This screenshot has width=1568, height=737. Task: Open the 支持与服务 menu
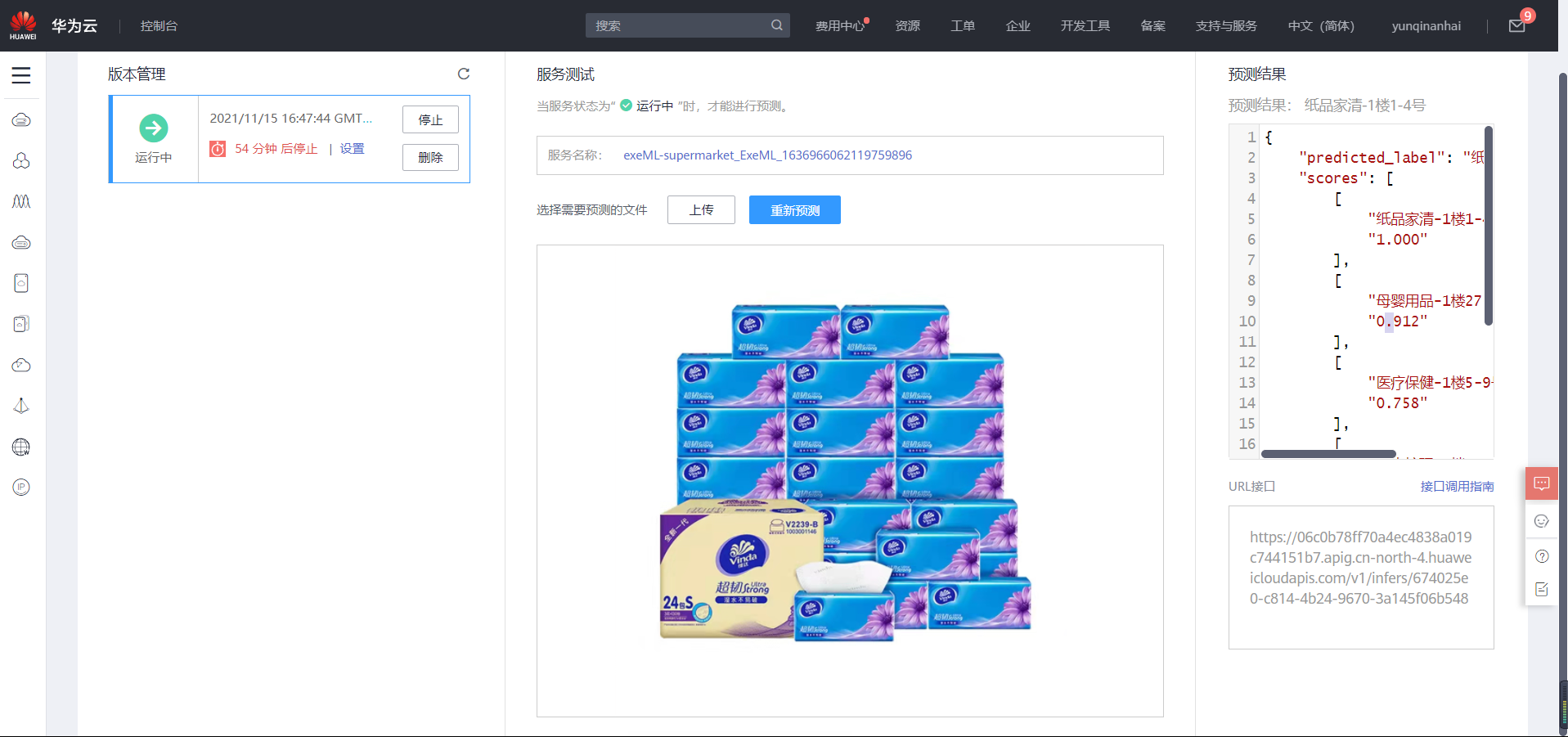(1226, 26)
